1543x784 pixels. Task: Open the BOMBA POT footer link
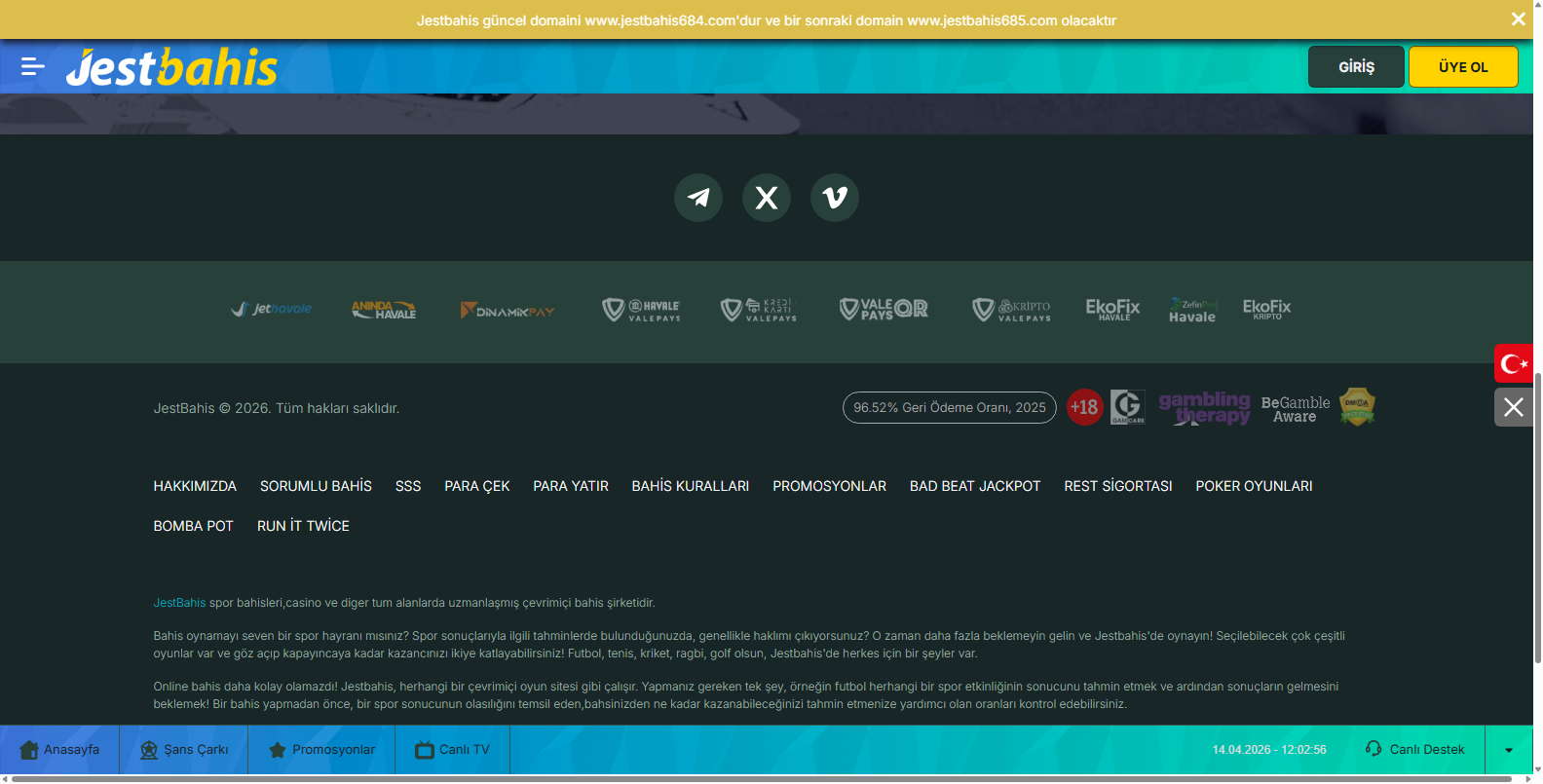pyautogui.click(x=194, y=526)
